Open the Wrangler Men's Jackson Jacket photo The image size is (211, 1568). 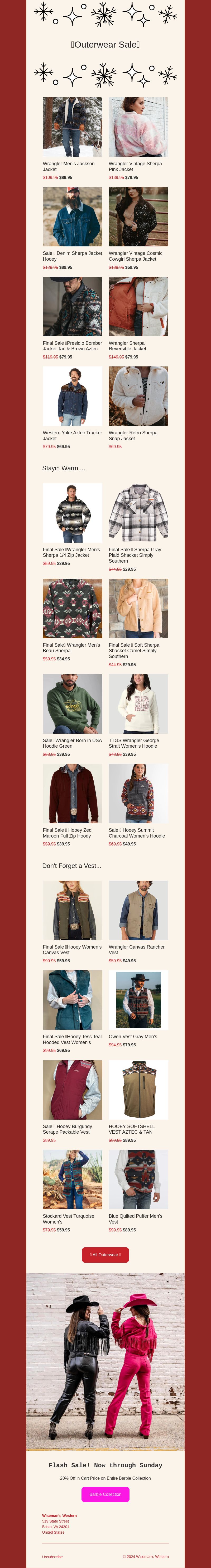tap(72, 127)
